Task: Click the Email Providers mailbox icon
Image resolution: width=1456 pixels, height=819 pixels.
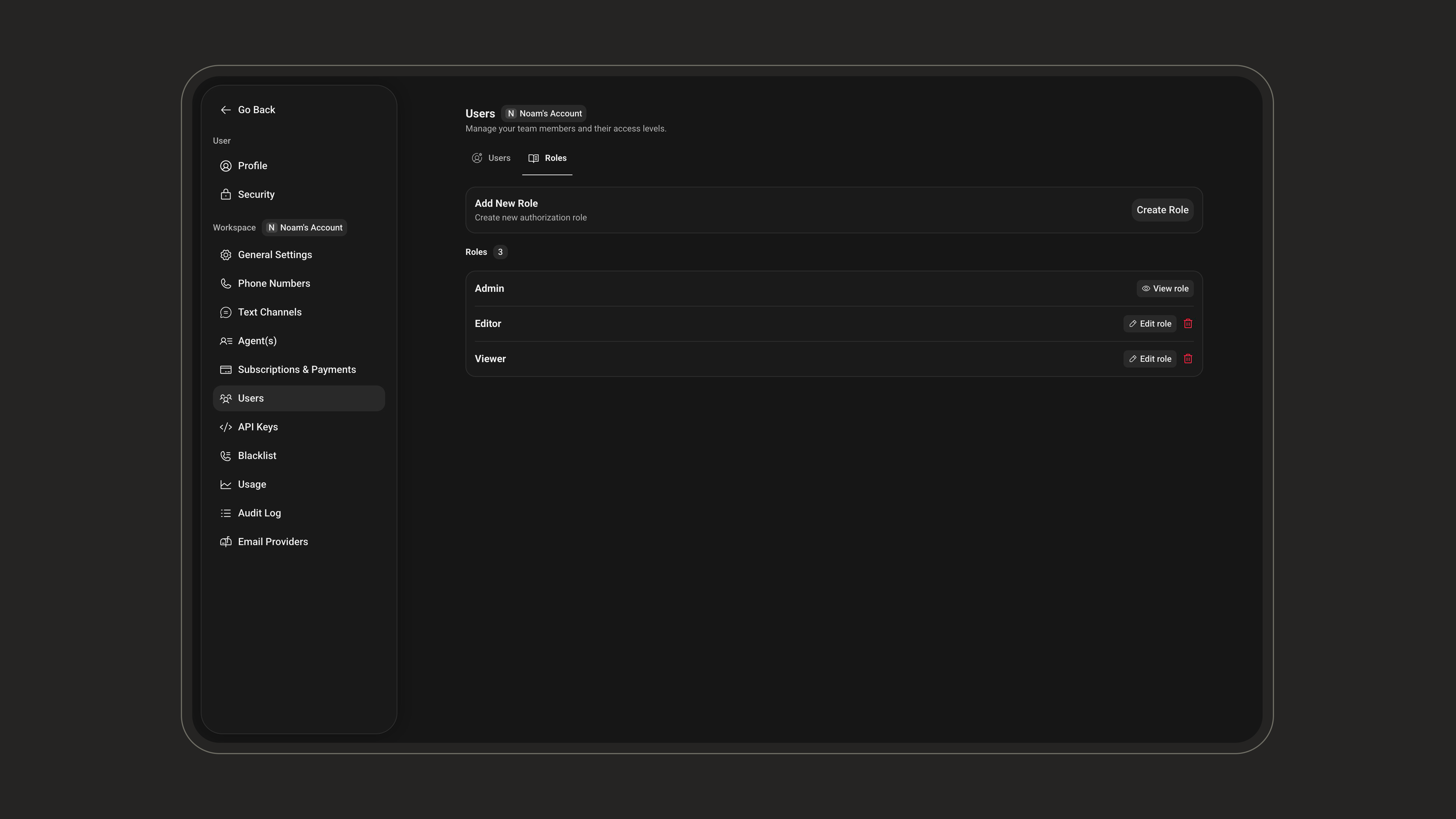Action: click(x=226, y=542)
